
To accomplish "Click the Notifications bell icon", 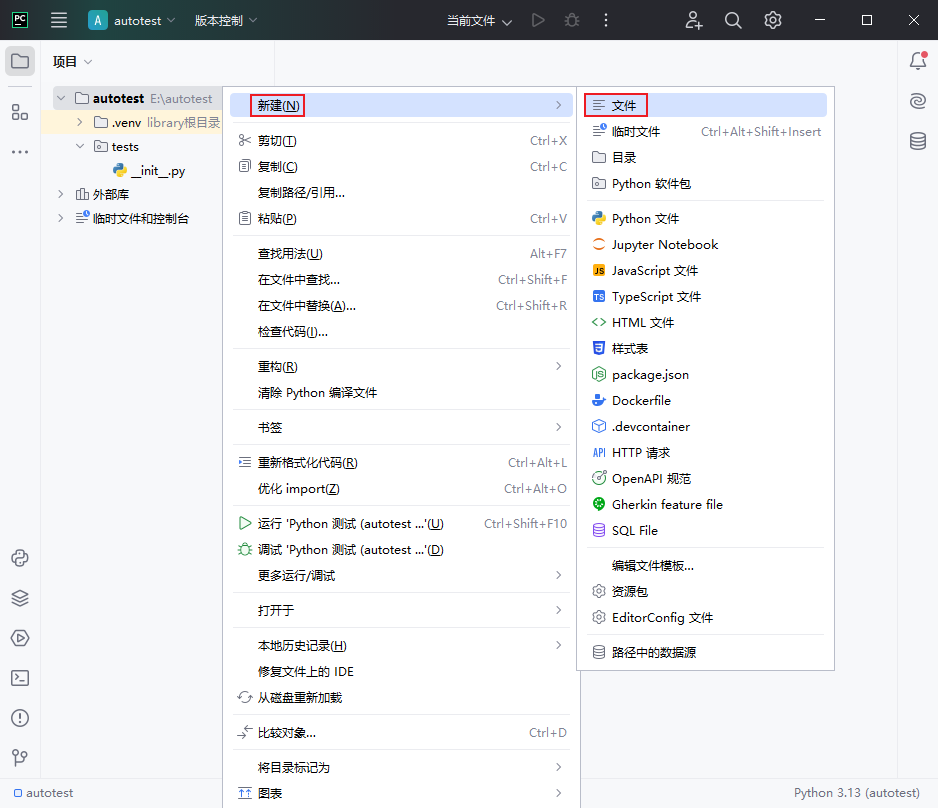I will 917,61.
